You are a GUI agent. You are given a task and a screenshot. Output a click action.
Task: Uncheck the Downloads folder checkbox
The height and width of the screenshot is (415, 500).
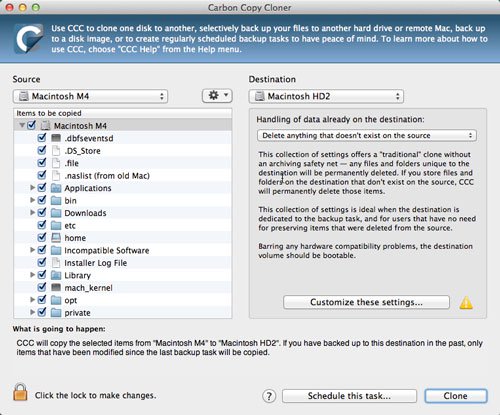(42, 212)
